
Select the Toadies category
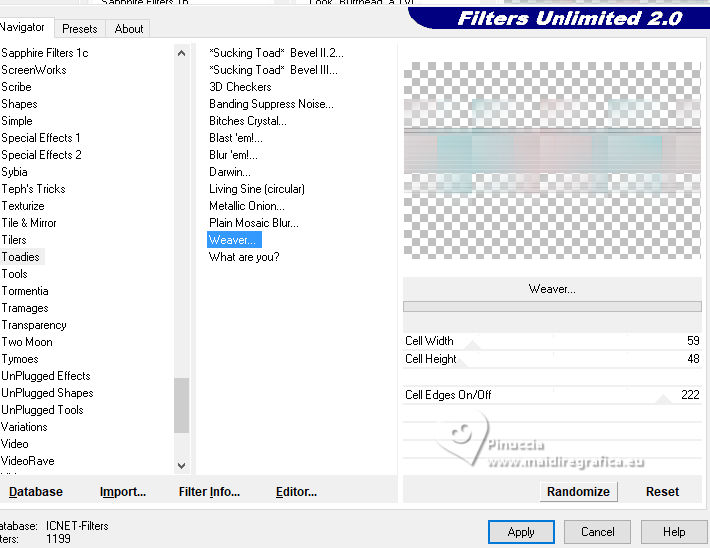(20, 257)
